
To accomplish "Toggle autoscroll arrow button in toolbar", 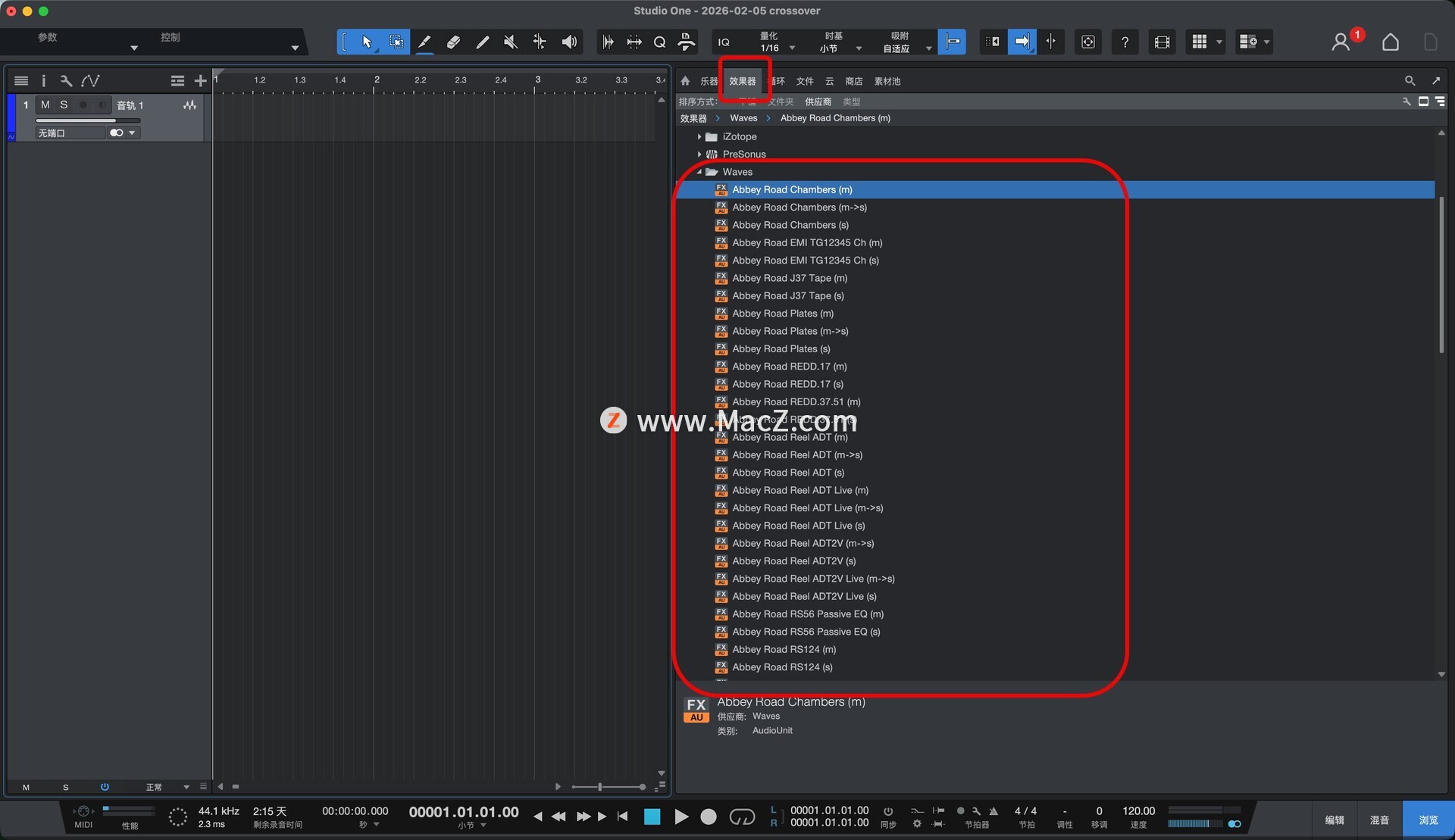I will coord(1022,42).
